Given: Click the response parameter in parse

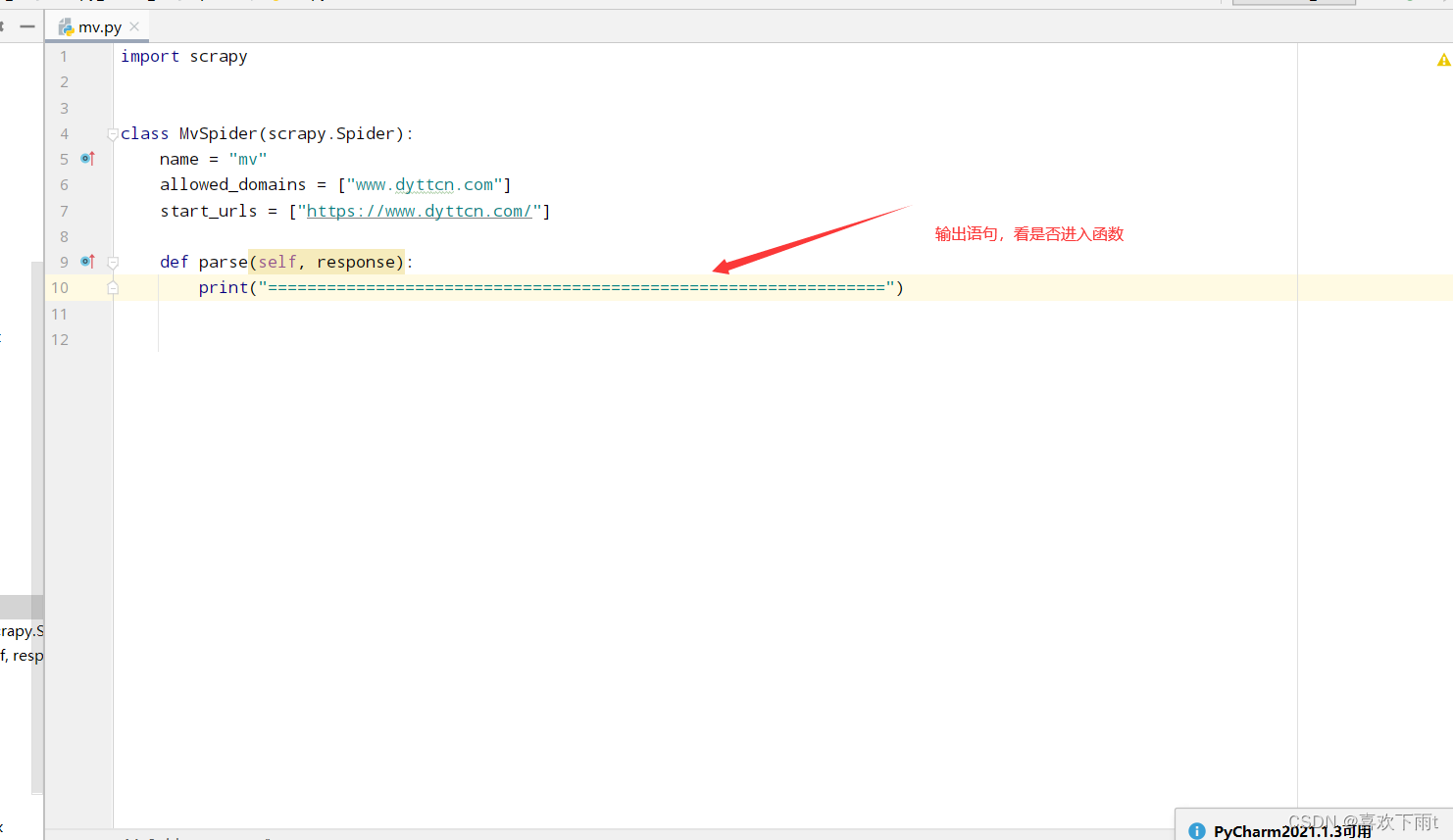Looking at the screenshot, I should (356, 262).
